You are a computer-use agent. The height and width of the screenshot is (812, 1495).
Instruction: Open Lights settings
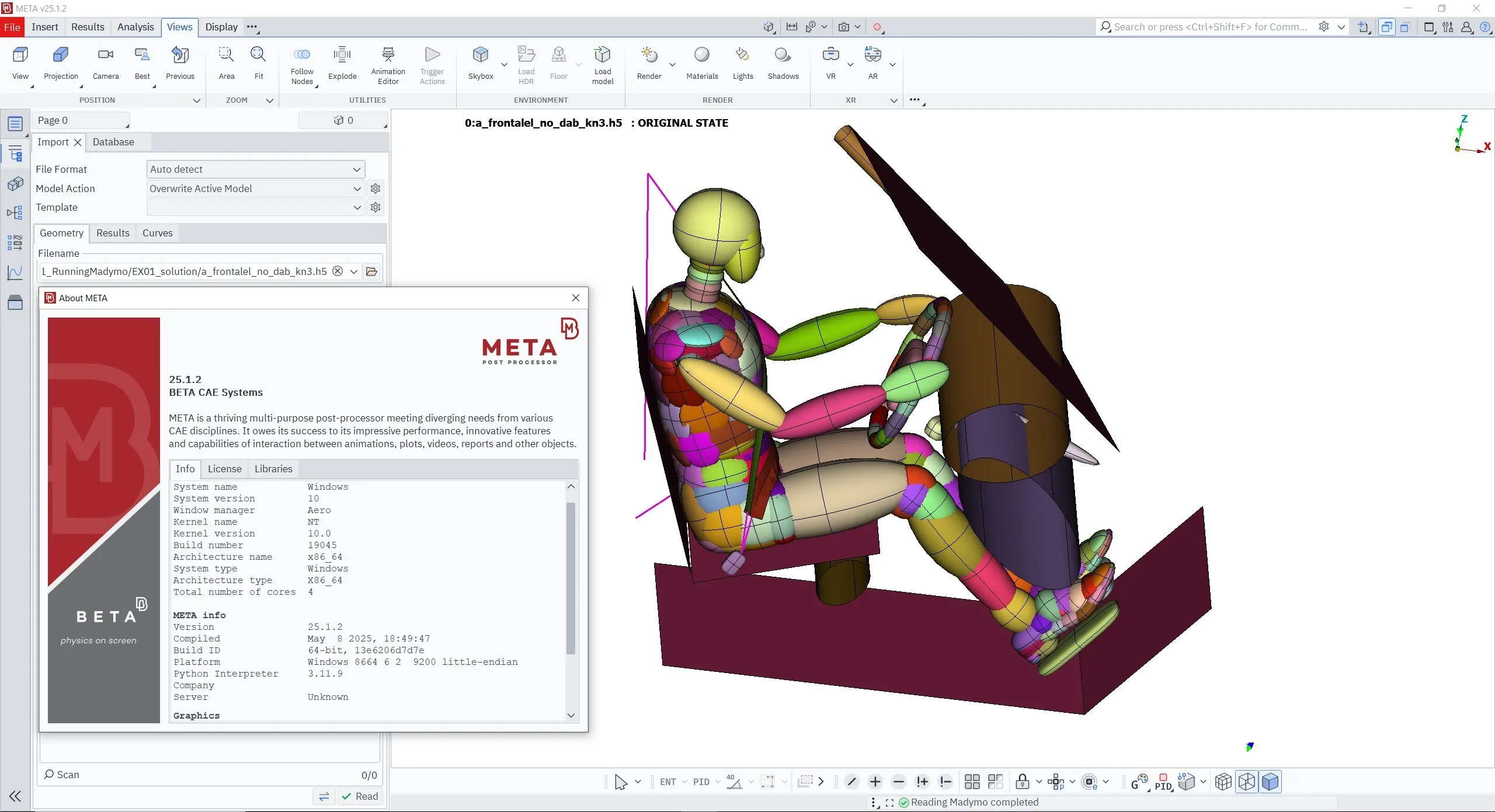point(743,63)
